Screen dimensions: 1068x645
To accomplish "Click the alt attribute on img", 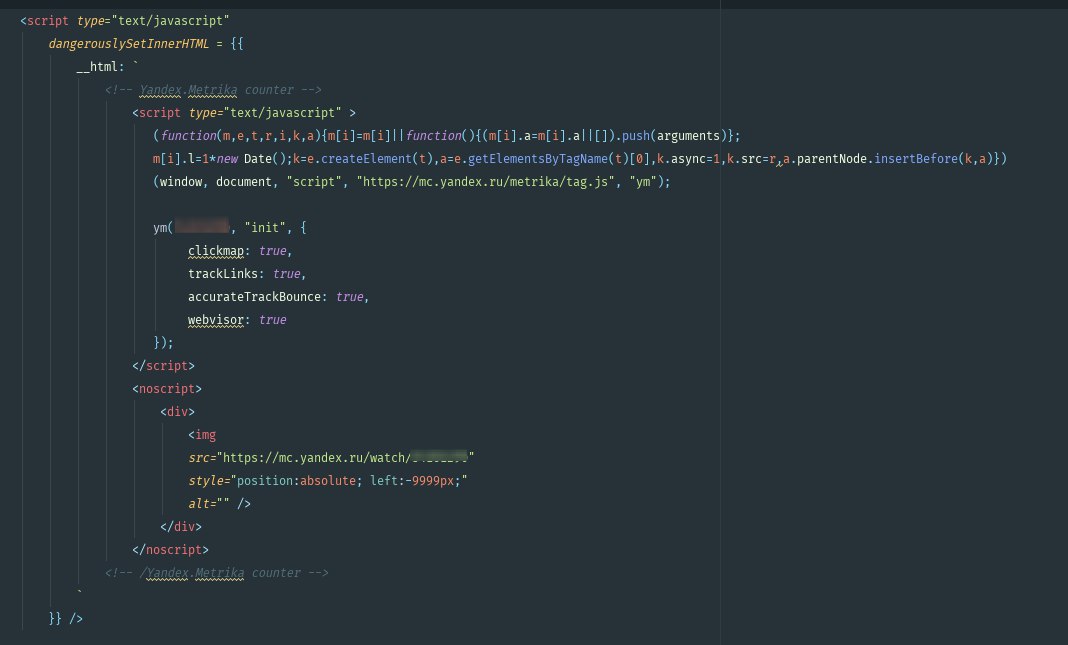I will tap(208, 504).
